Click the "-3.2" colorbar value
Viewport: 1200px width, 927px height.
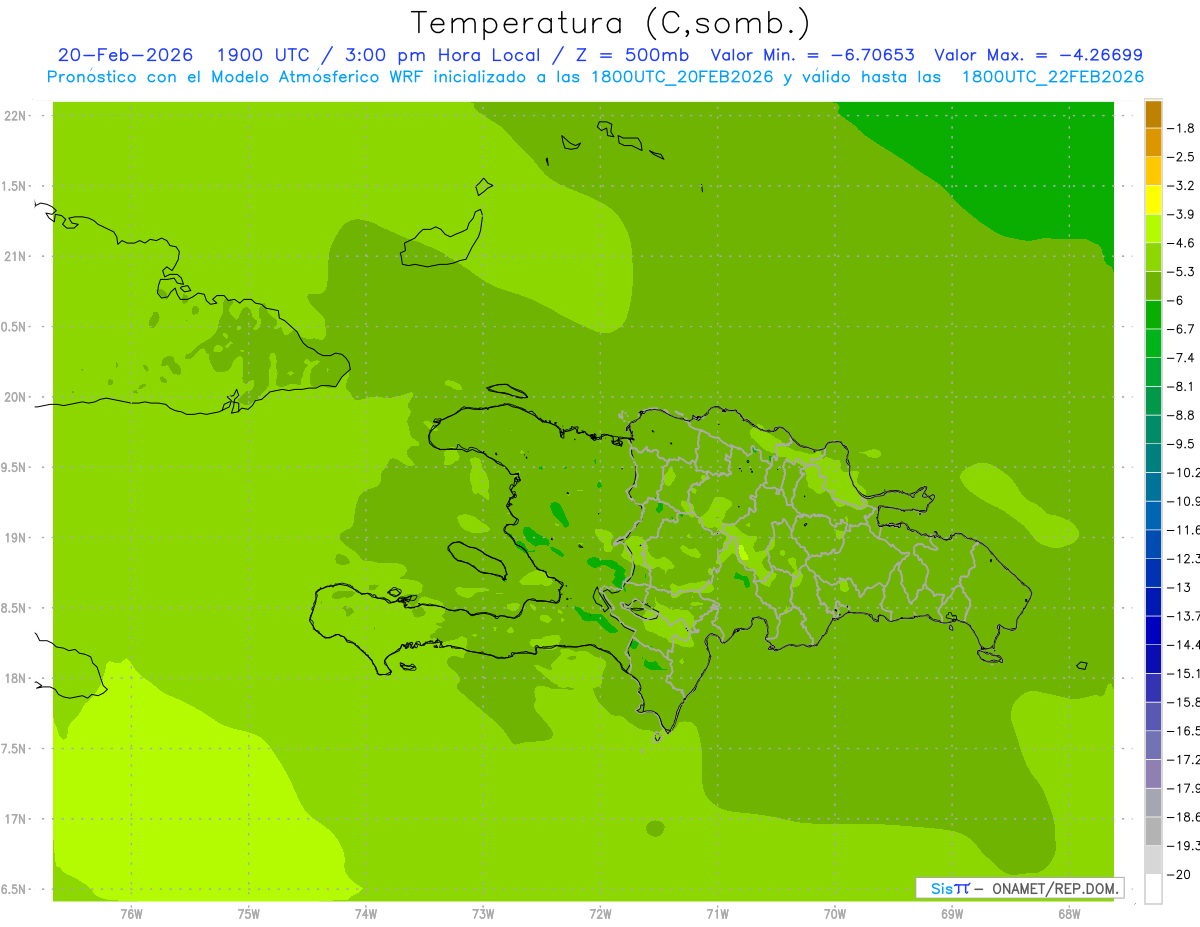pos(1182,185)
